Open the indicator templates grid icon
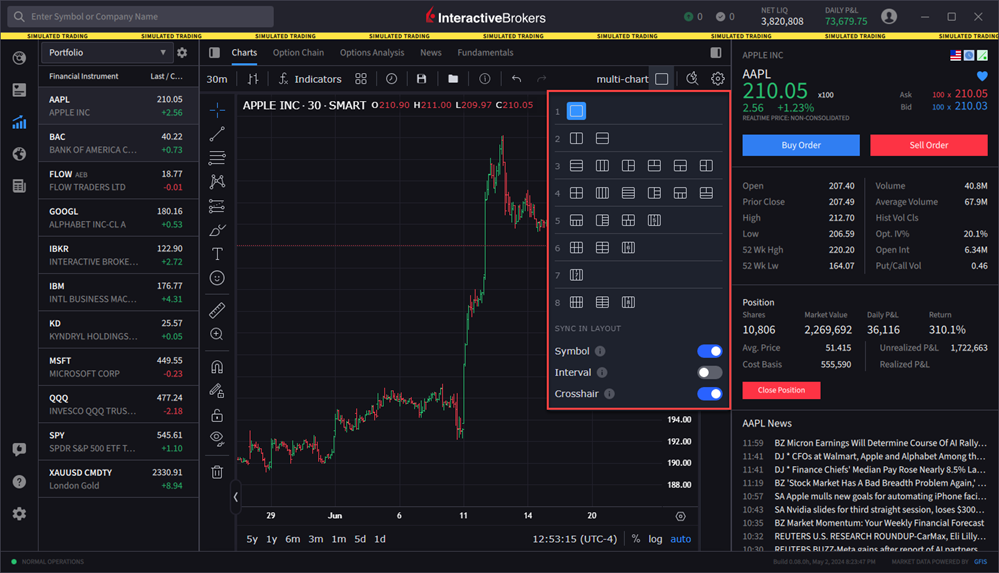Screen dimensions: 999x573 (361, 79)
